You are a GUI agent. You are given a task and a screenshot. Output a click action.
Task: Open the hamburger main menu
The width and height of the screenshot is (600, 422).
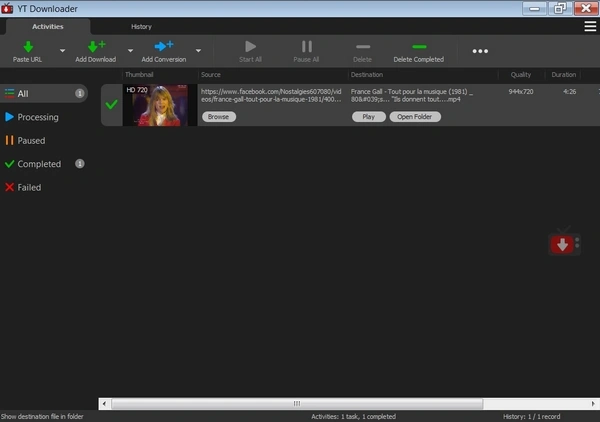coord(590,26)
